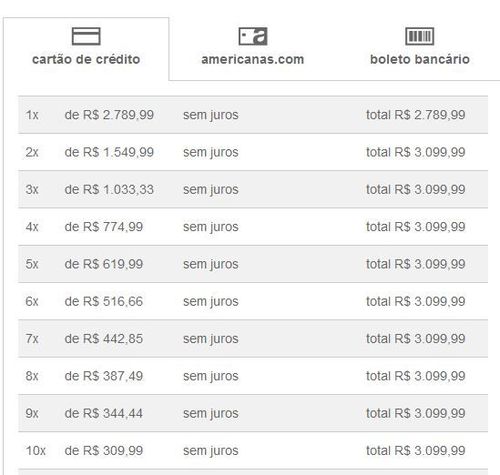Click total R$ 2.789,99 in first row
The image size is (500, 475).
point(416,115)
